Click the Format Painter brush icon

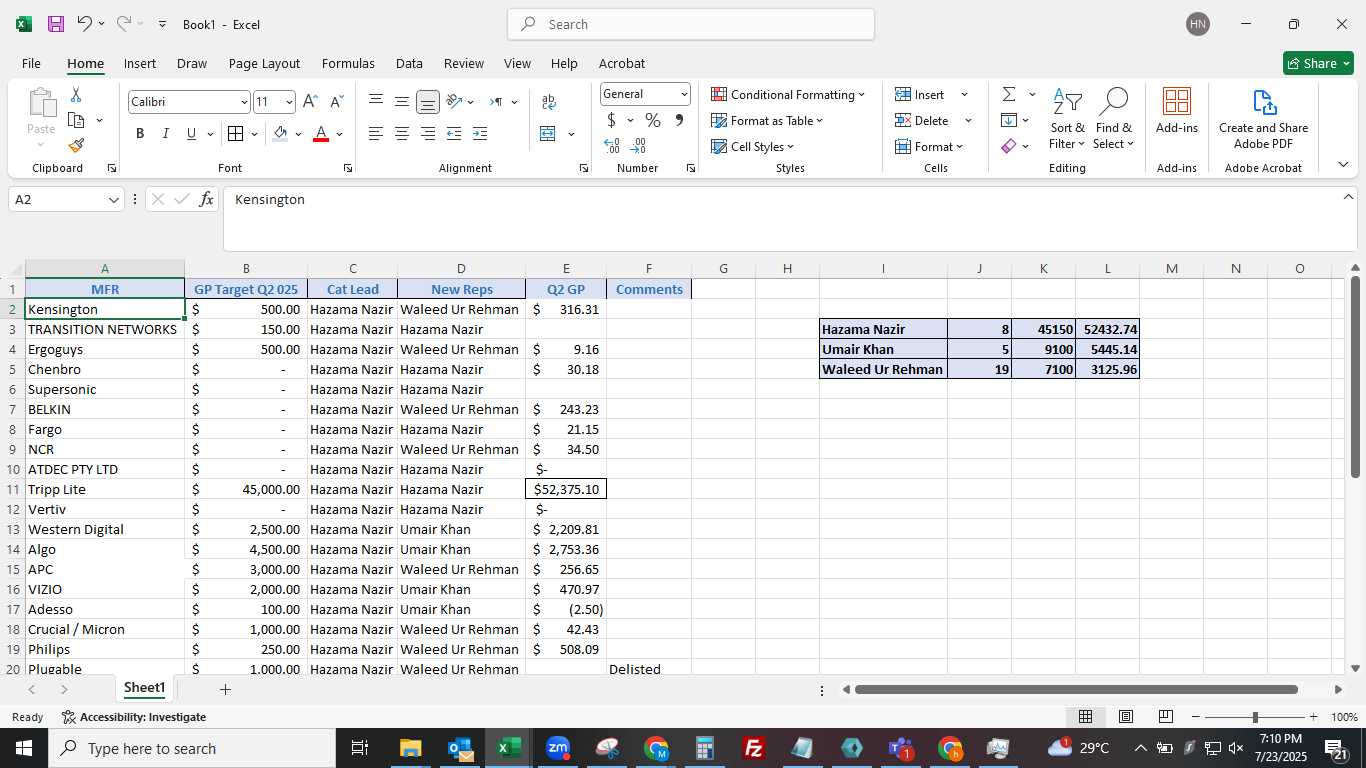point(76,145)
